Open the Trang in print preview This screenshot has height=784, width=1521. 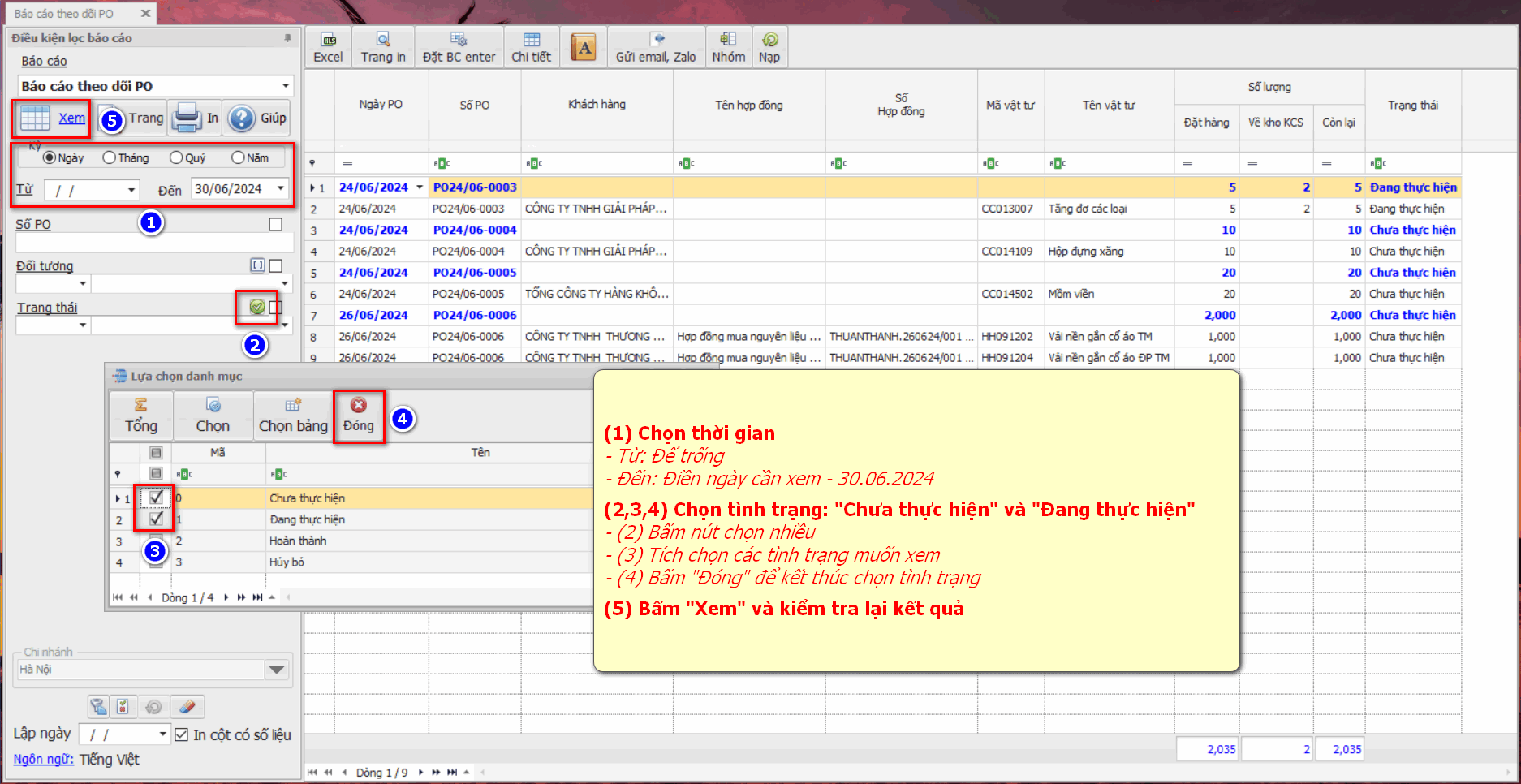383,47
